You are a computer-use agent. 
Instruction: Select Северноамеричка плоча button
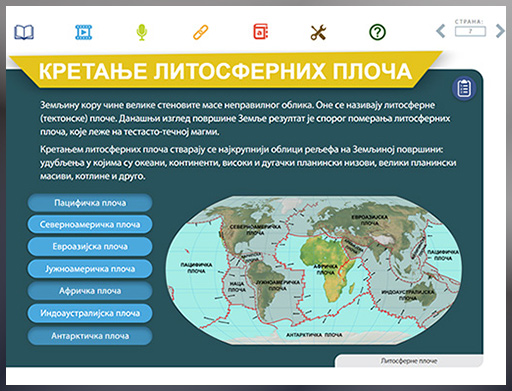90,225
